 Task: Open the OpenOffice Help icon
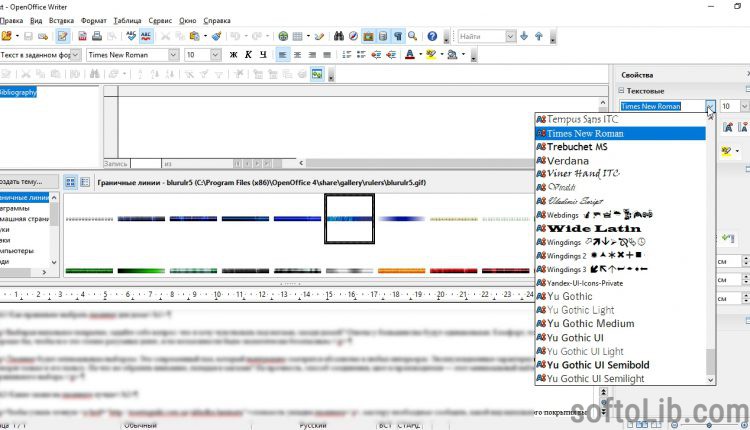[432, 36]
